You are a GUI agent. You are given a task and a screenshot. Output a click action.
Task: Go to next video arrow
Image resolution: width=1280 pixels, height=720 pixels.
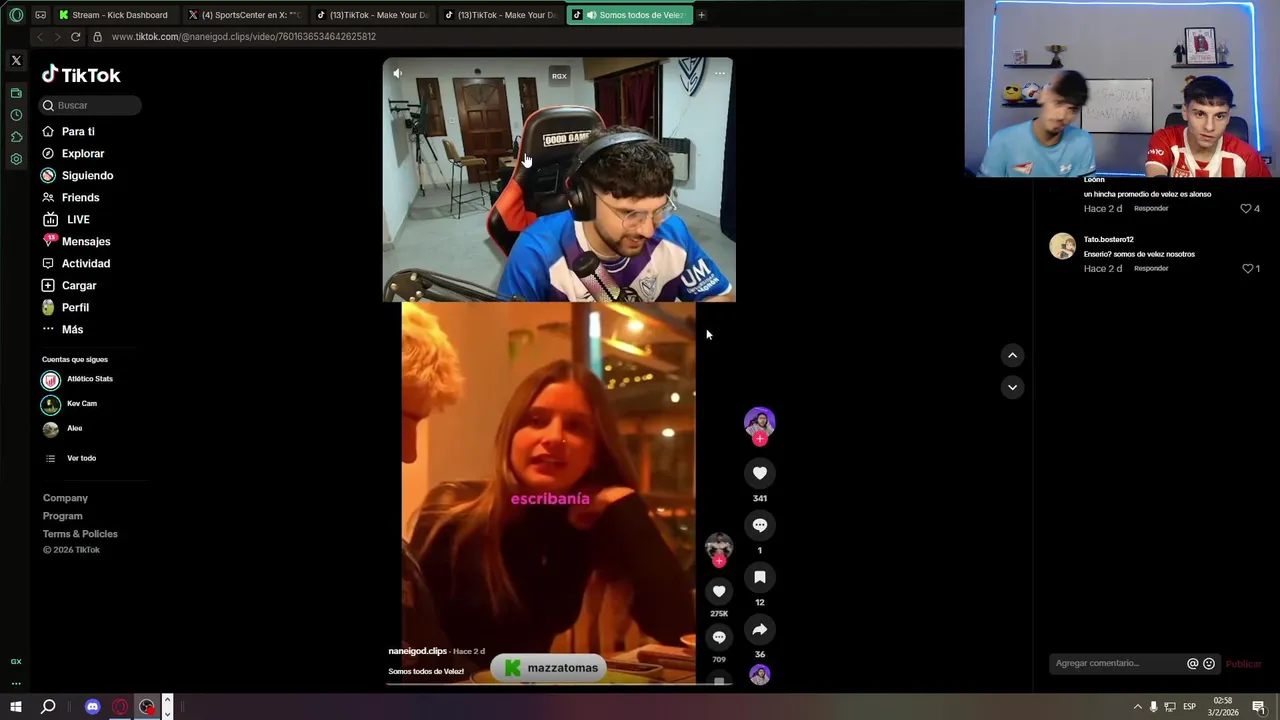click(x=1012, y=387)
